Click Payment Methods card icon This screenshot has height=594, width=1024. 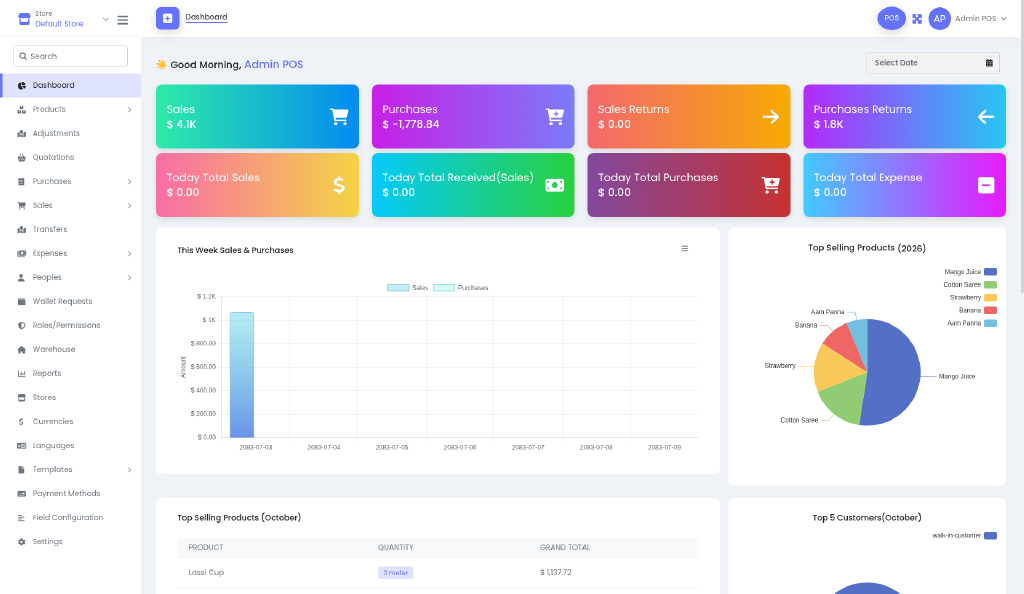pos(22,494)
